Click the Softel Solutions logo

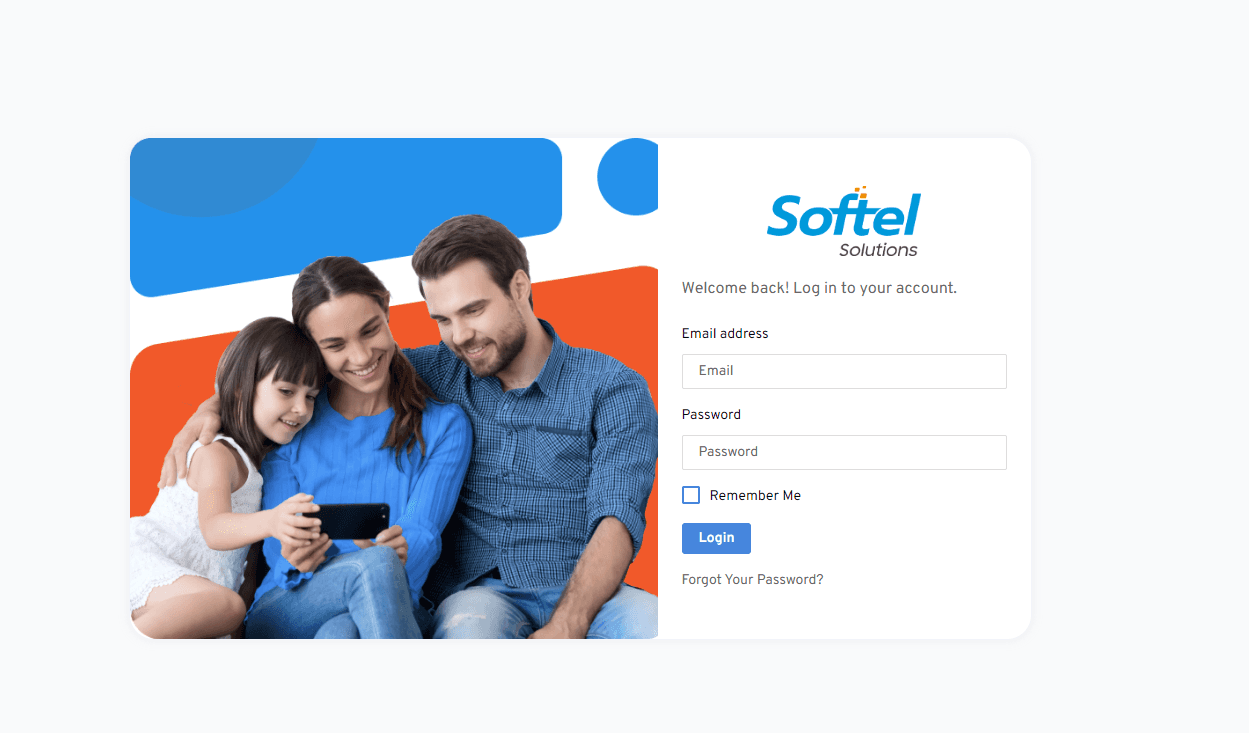[844, 222]
